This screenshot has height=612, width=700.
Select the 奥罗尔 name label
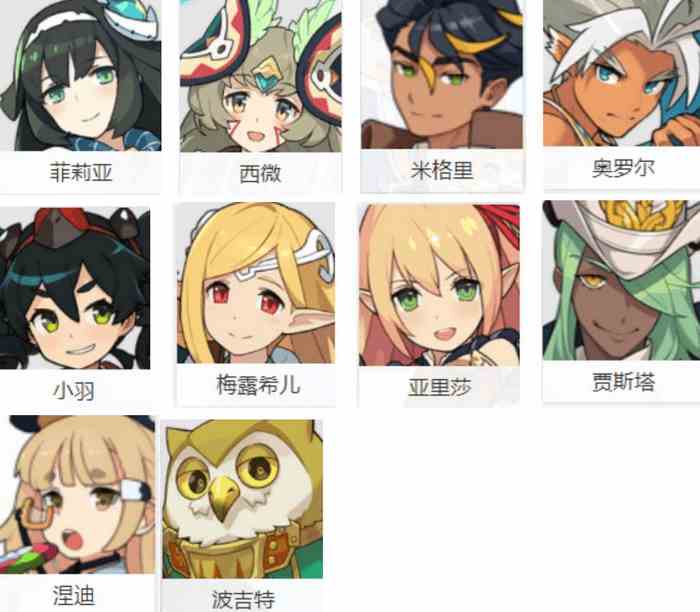[x=623, y=168]
